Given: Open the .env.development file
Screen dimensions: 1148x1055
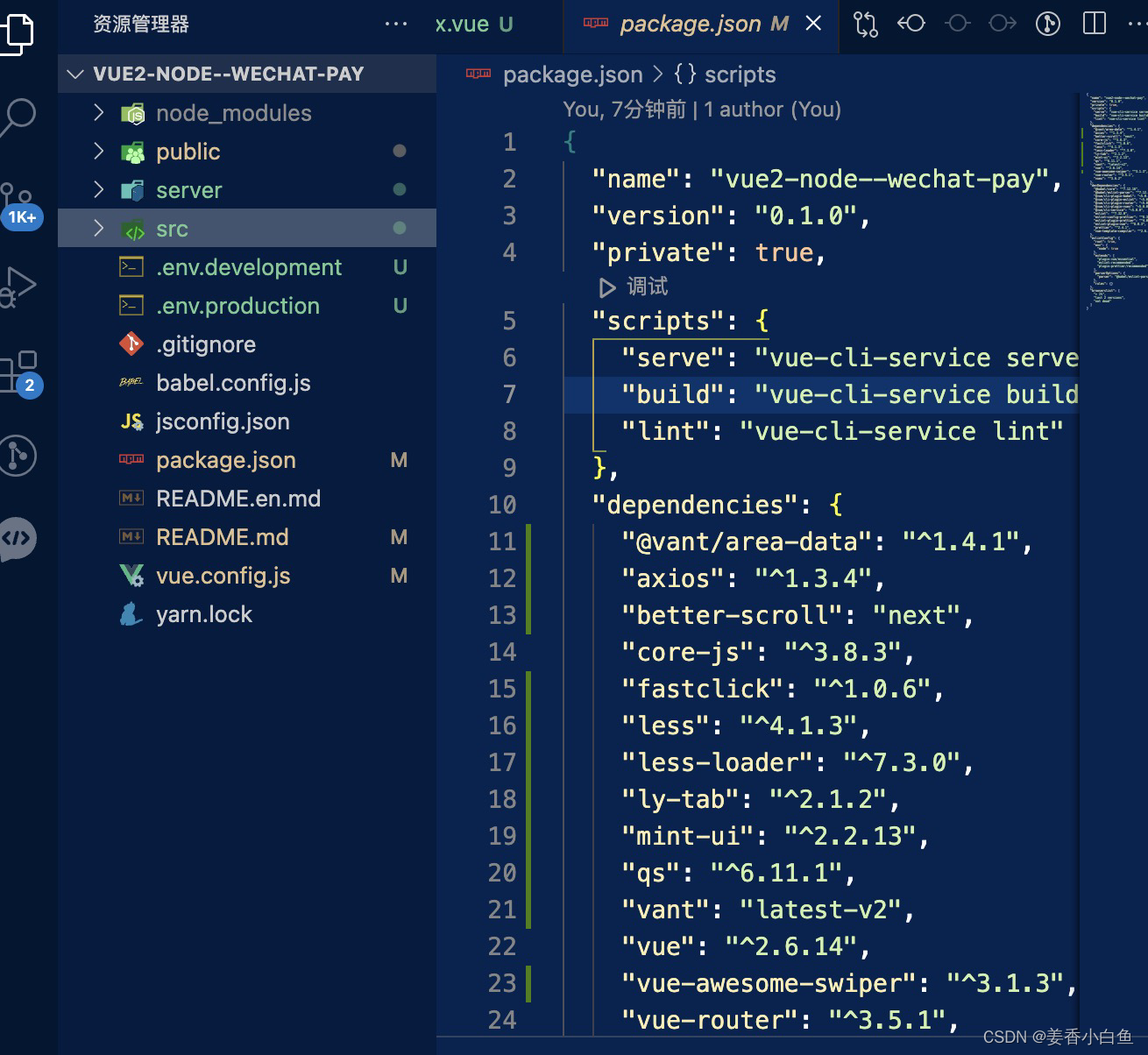Looking at the screenshot, I should 247,267.
